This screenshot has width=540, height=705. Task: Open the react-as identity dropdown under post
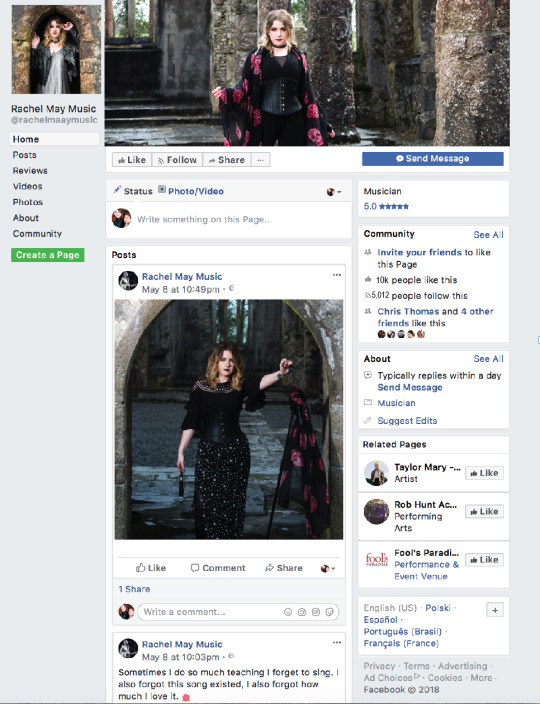328,569
